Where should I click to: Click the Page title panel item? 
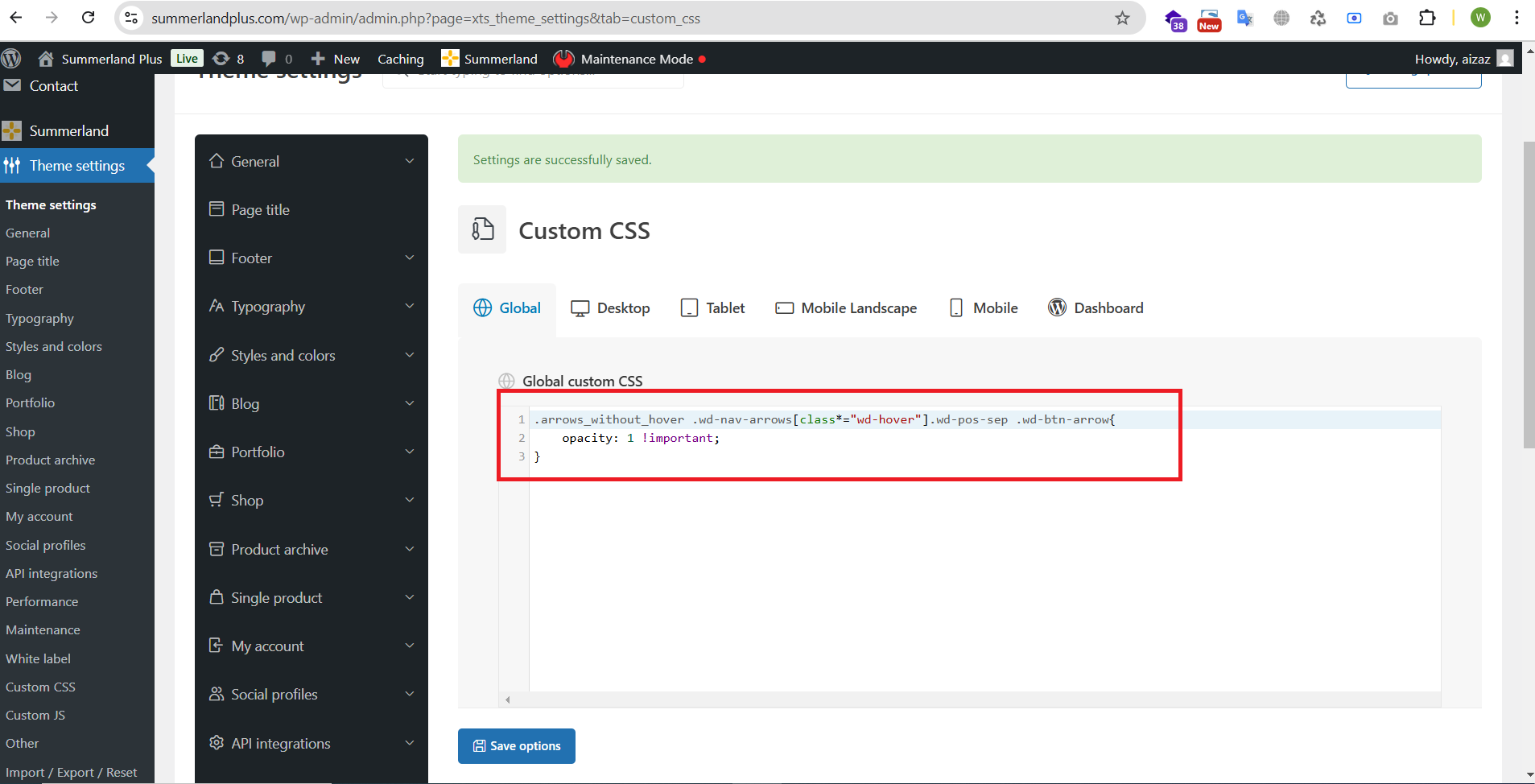click(312, 209)
